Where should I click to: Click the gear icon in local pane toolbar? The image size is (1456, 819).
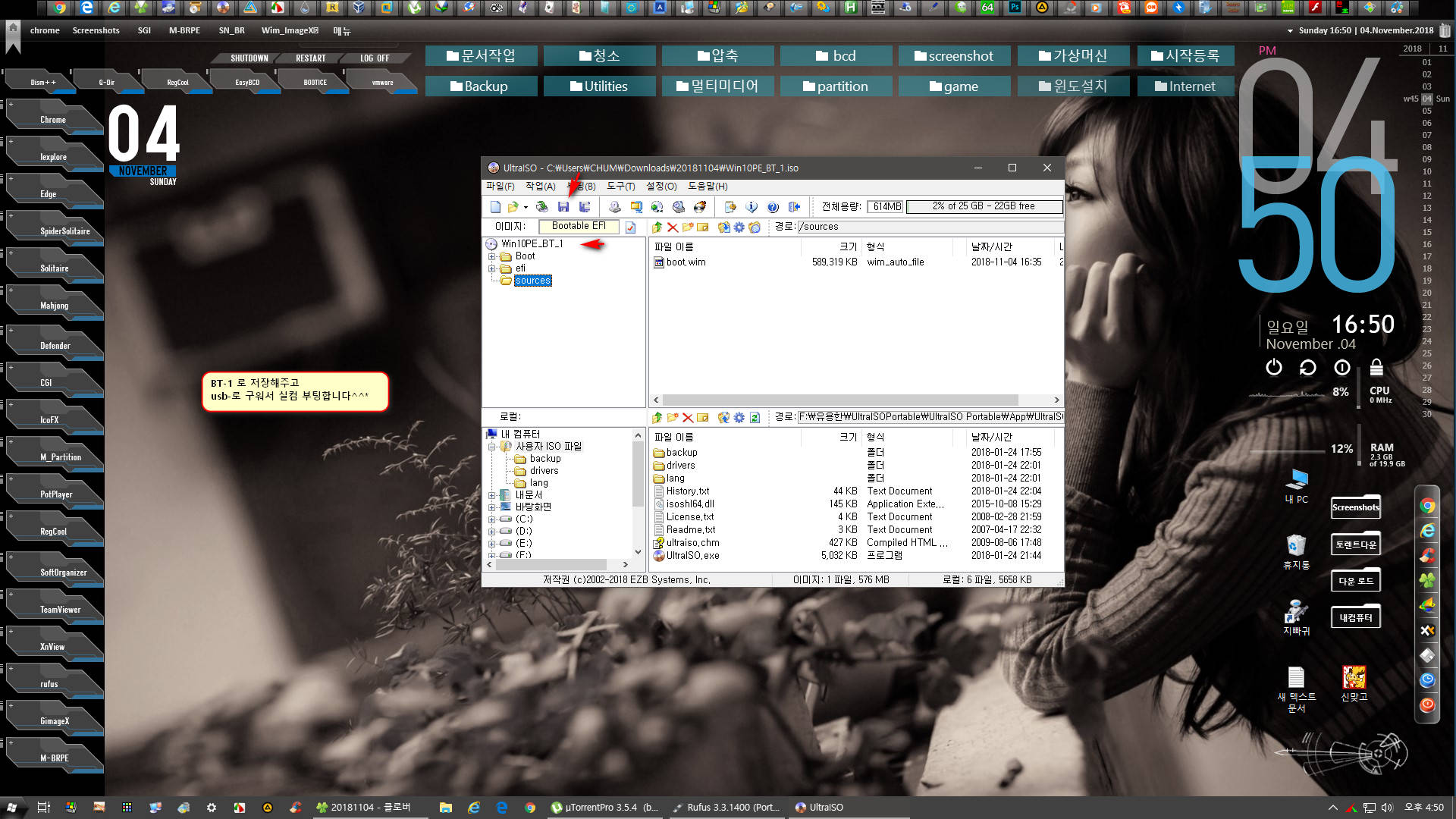point(739,418)
